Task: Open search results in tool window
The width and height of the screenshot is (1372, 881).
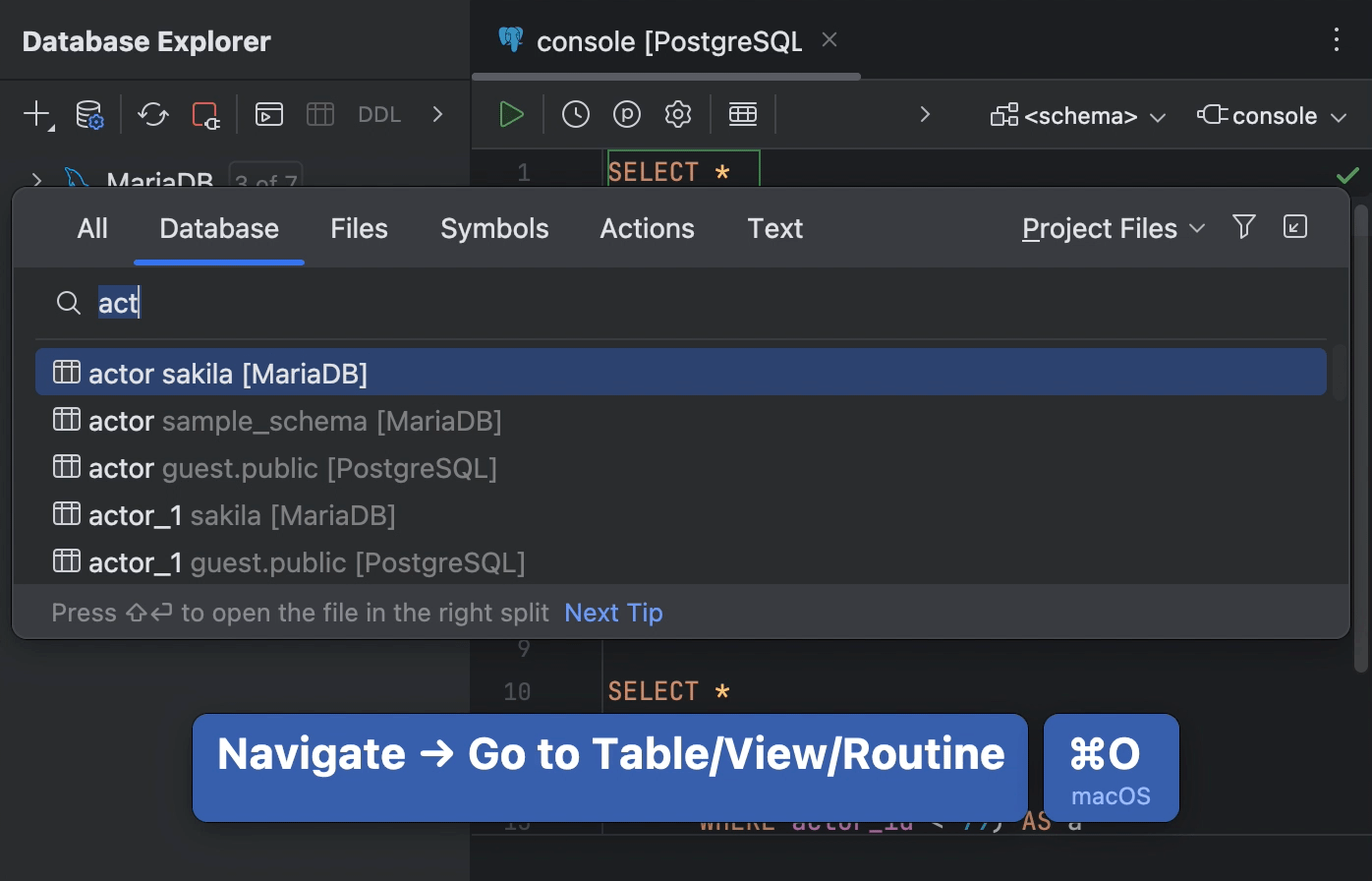Action: coord(1295,228)
